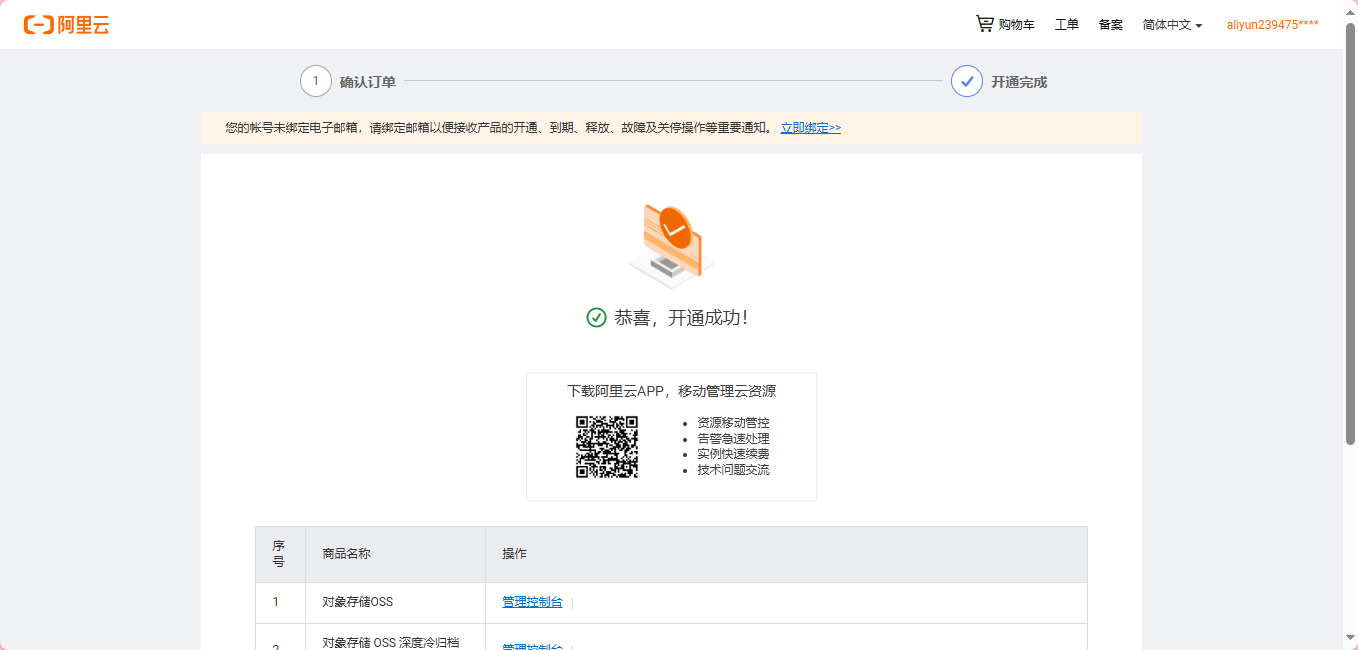This screenshot has width=1358, height=650.
Task: Click the 告警急速处理 bullet item
Action: click(x=733, y=438)
